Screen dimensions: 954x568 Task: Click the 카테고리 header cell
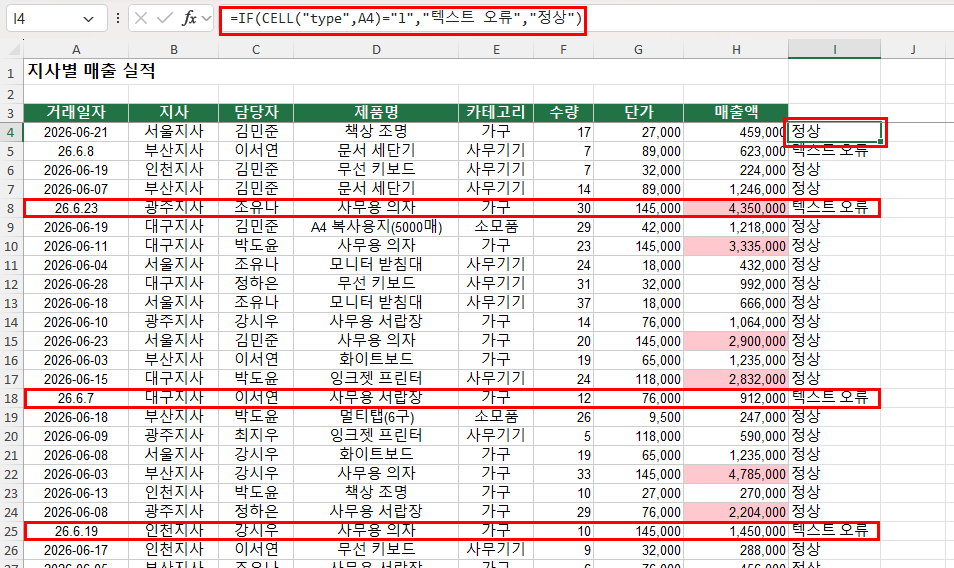point(496,113)
